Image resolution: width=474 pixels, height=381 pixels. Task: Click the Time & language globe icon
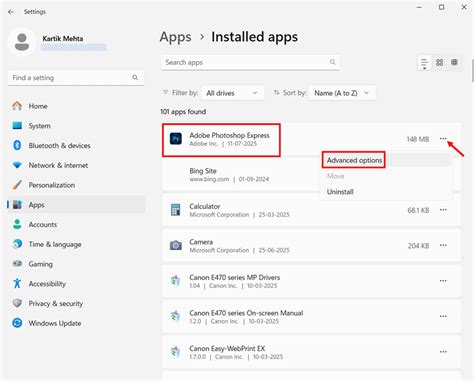17,244
